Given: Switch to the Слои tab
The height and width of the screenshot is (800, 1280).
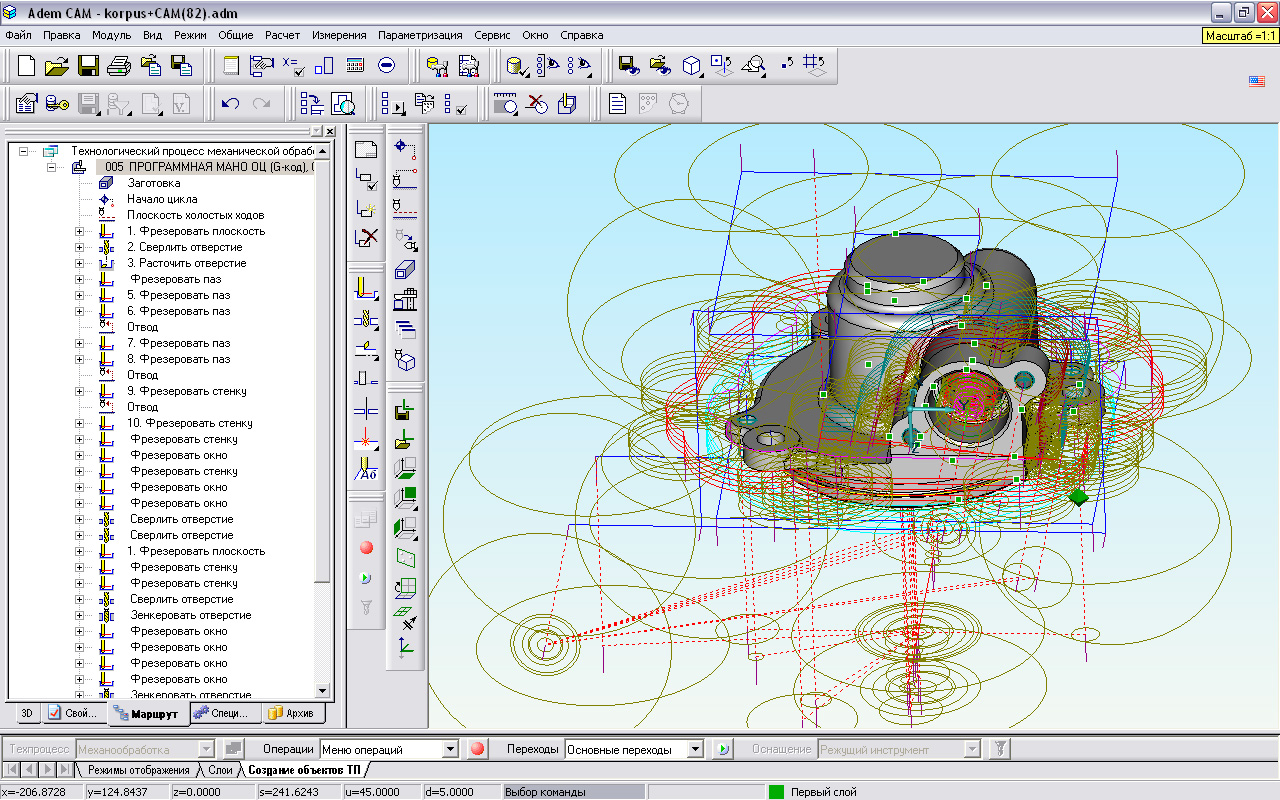Looking at the screenshot, I should pos(220,770).
